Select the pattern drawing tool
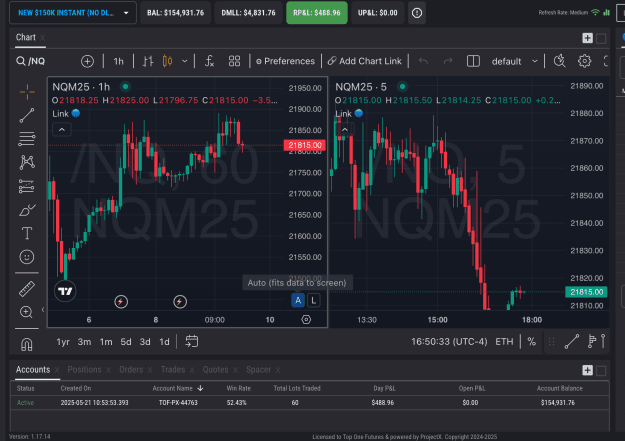 [x=27, y=162]
